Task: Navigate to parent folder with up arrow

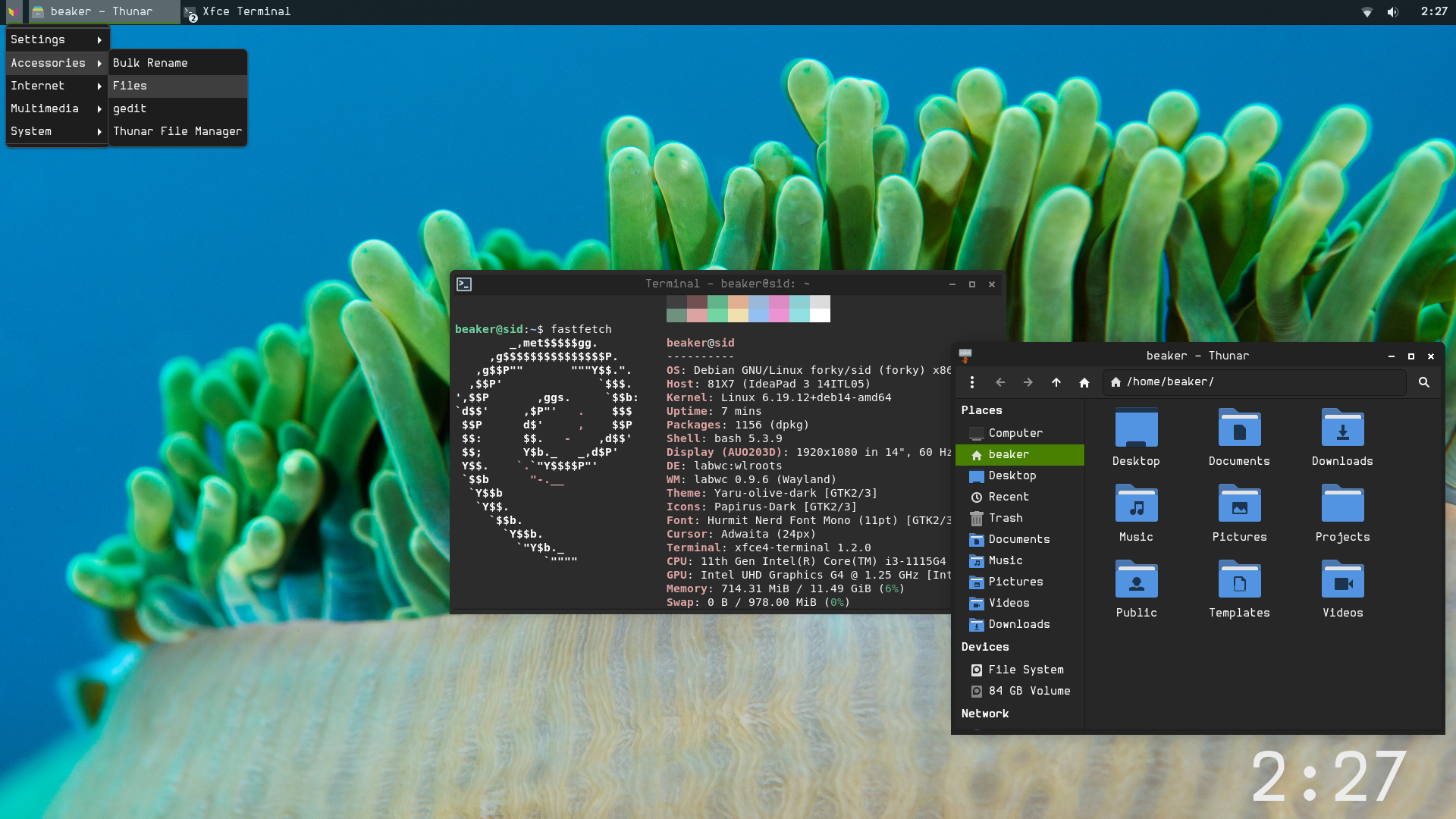Action: [1056, 382]
